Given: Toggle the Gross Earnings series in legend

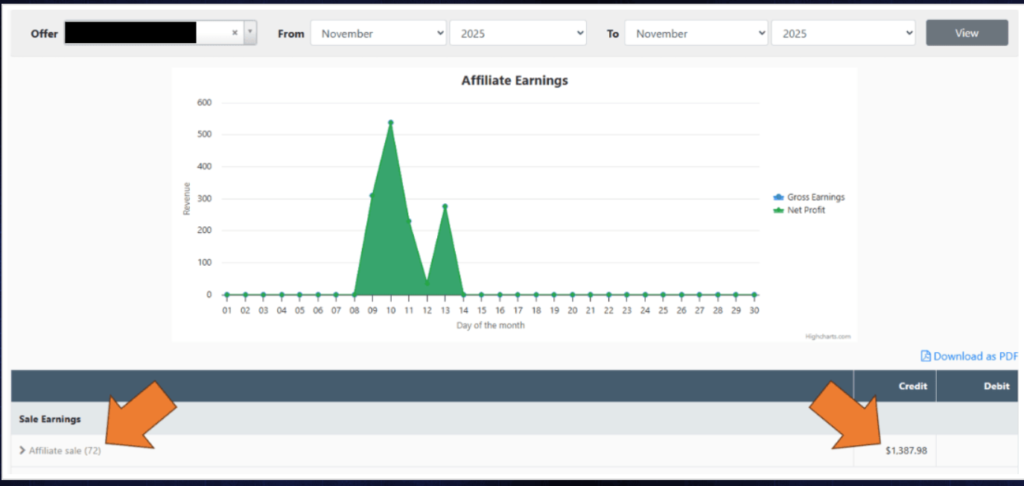Looking at the screenshot, I should tap(810, 197).
